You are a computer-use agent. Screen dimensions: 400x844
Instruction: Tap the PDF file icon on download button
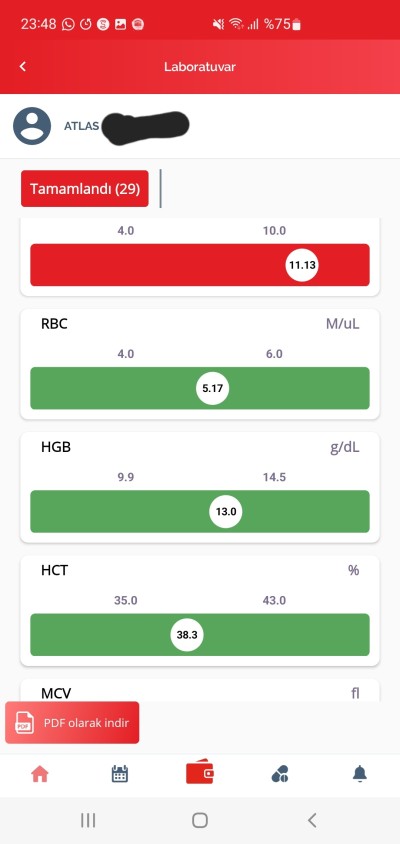[x=24, y=723]
